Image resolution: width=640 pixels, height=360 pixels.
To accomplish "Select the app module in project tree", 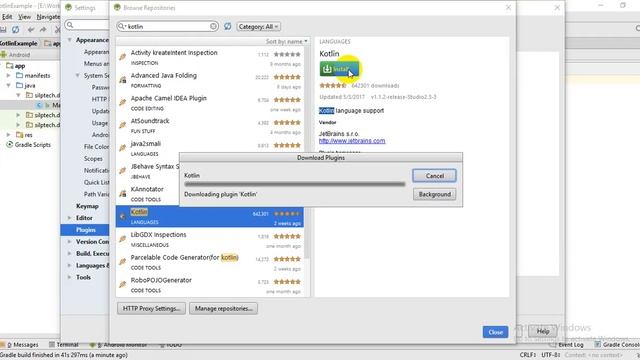I will point(16,66).
